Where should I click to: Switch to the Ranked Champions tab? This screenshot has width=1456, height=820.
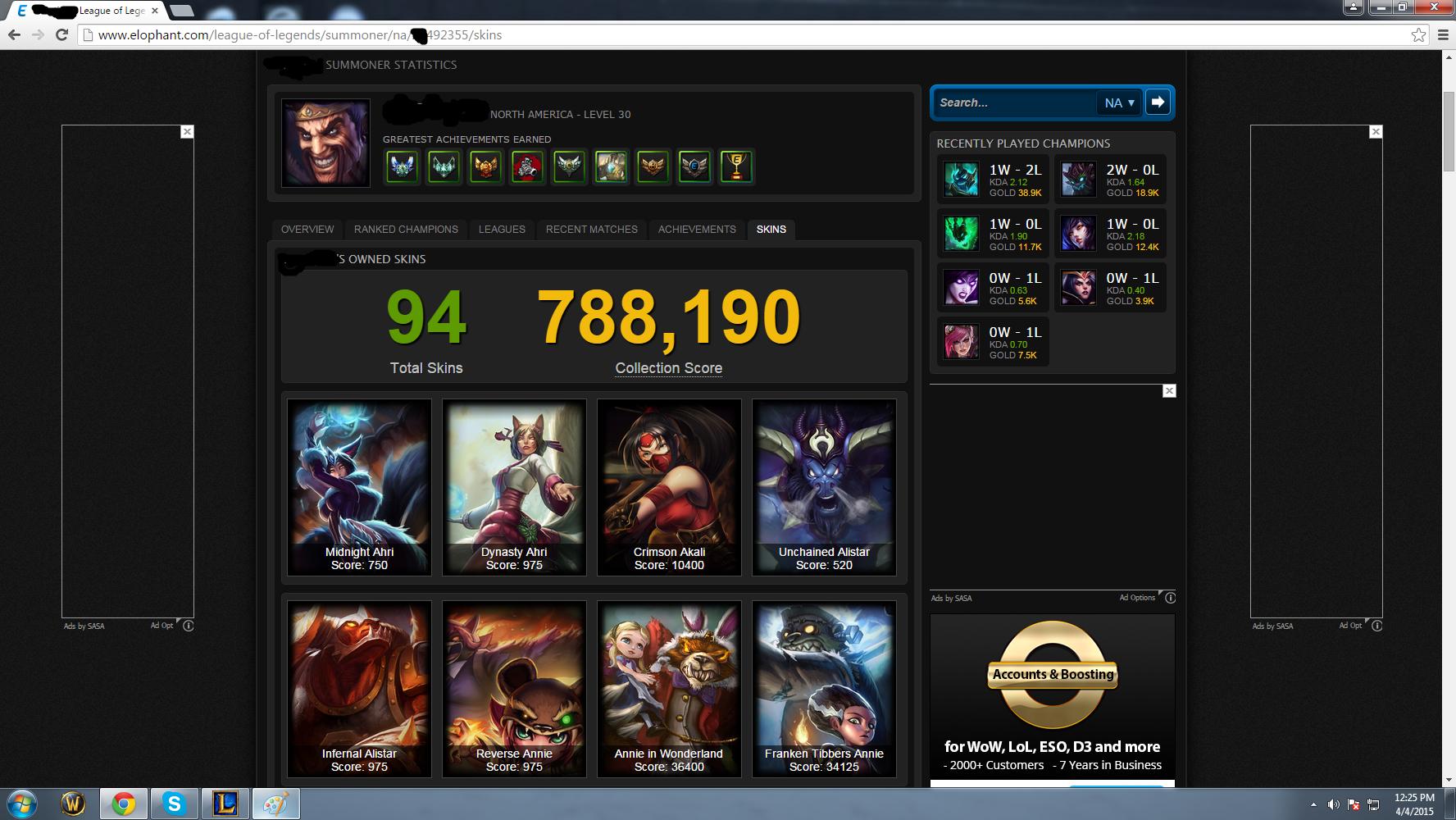tap(406, 230)
